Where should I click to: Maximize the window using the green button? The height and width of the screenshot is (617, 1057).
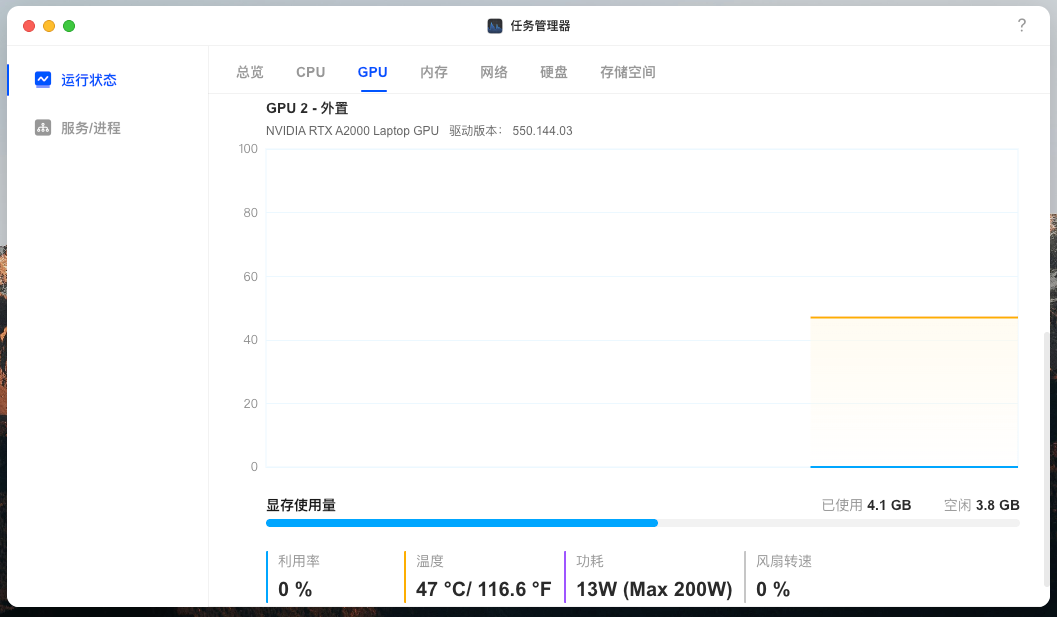tap(69, 26)
